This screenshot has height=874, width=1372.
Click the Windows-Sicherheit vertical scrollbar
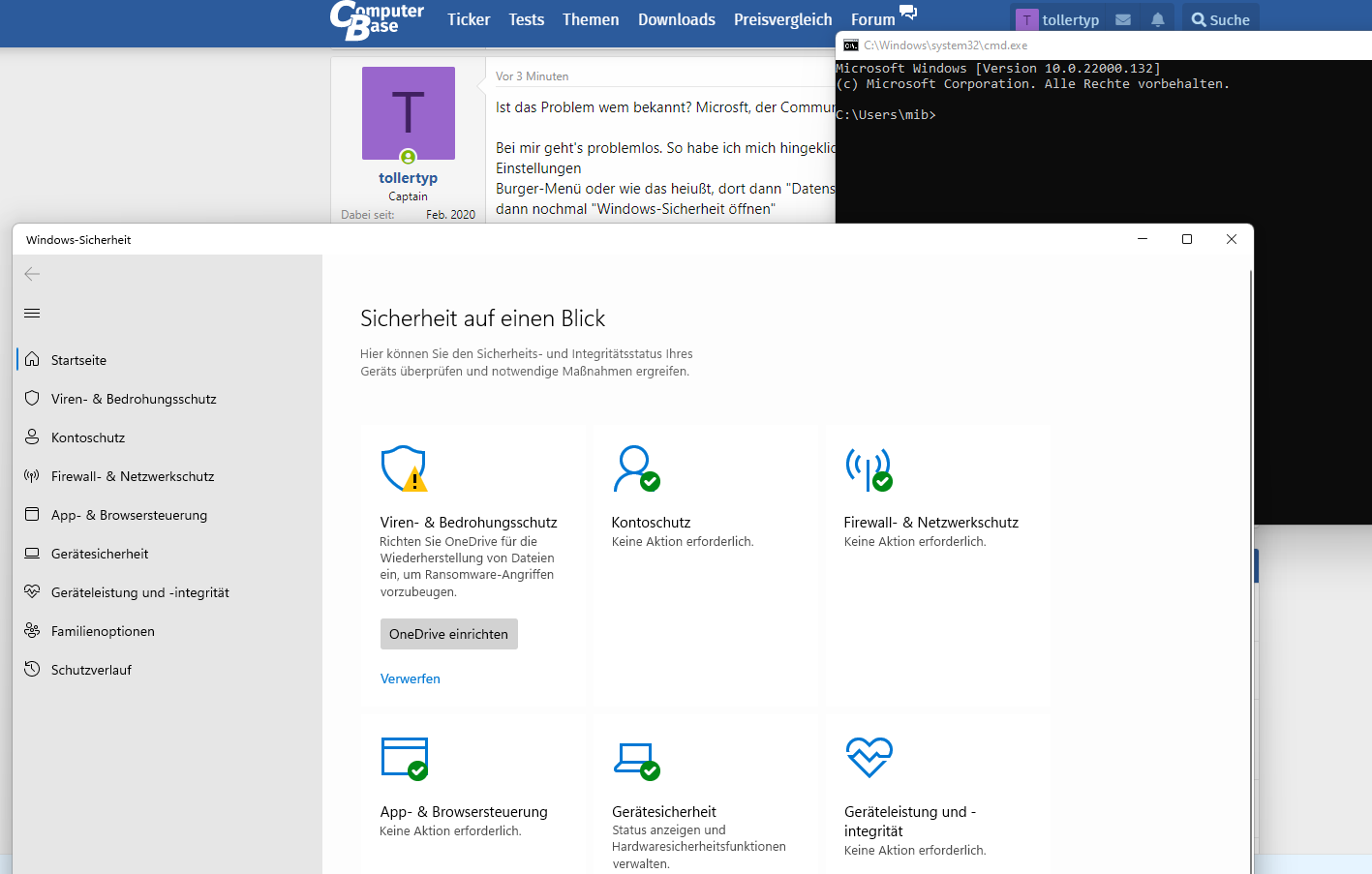(1250, 571)
